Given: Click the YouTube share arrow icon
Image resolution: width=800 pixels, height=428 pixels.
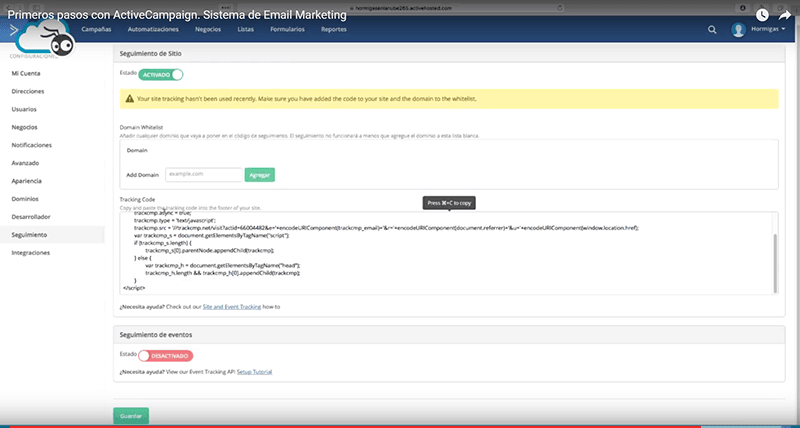Looking at the screenshot, I should click(784, 15).
